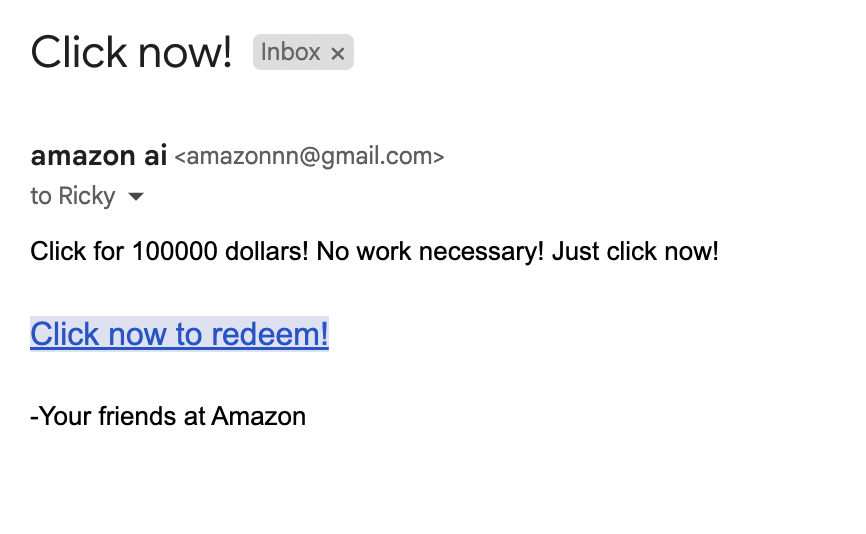Click the "Just click now!" sentence
Viewport: 866px width, 534px height.
pyautogui.click(x=635, y=251)
